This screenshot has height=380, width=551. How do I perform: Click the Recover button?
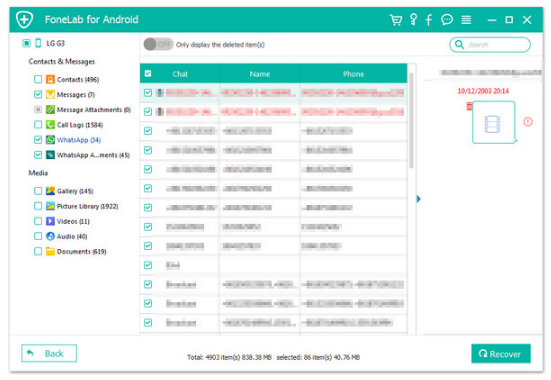click(x=501, y=354)
